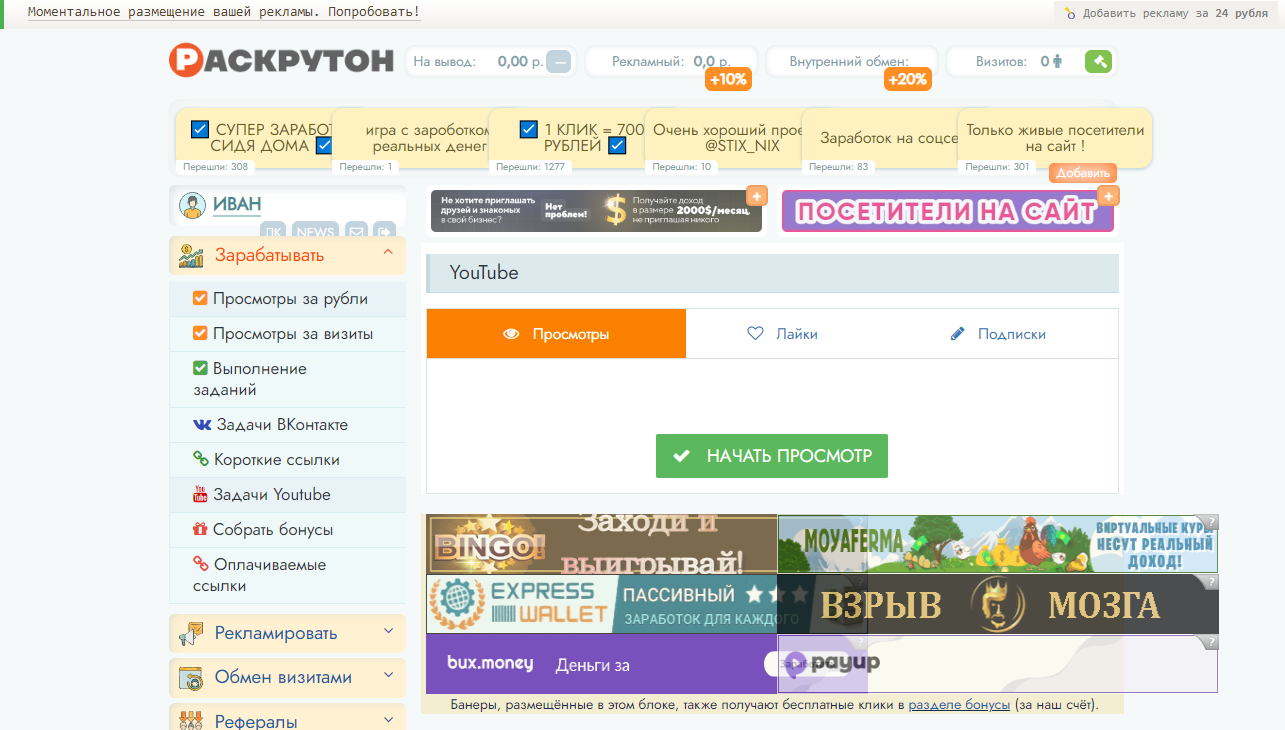Click the orange plus on Посетители на сайт banner
Screen dimensions: 1285x730
click(1108, 196)
